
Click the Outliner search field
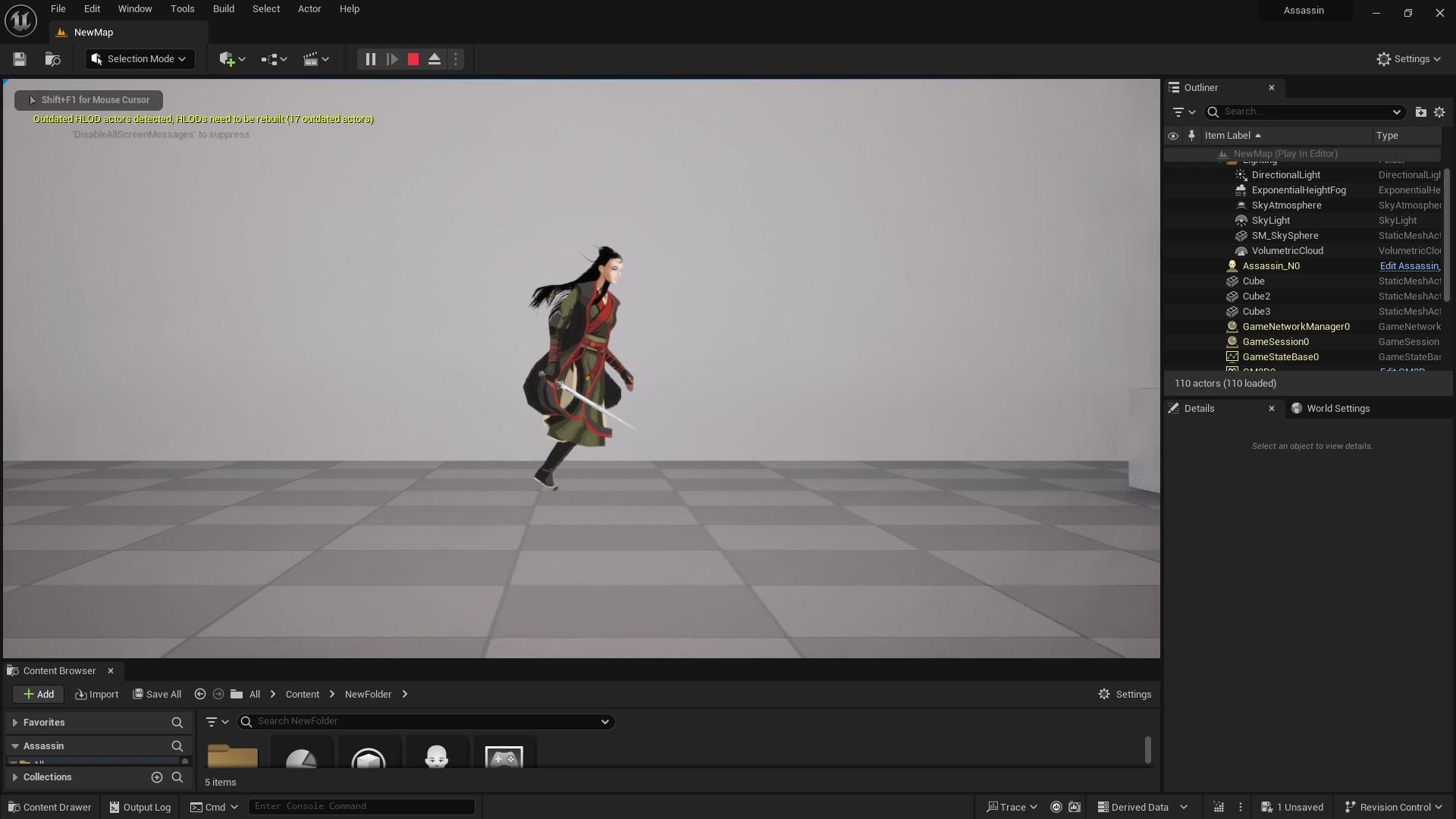pos(1304,112)
